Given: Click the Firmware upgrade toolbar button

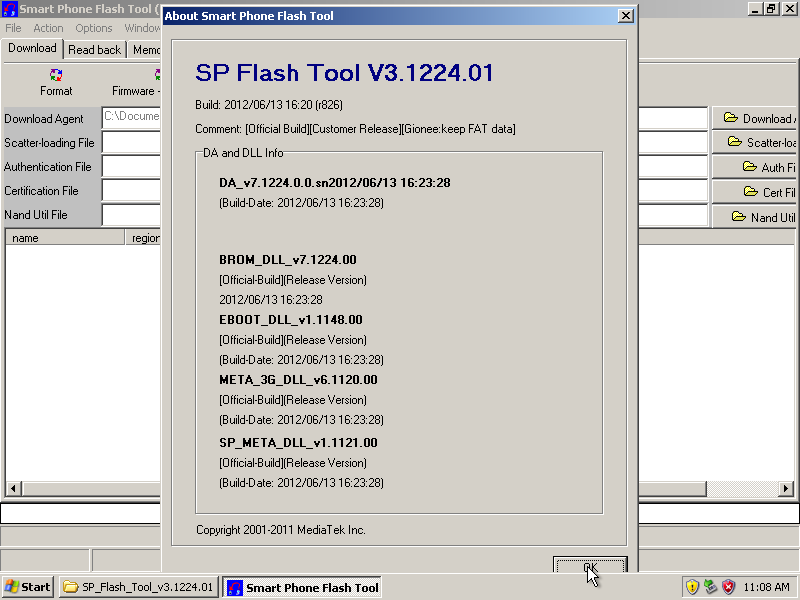Looking at the screenshot, I should point(136,83).
